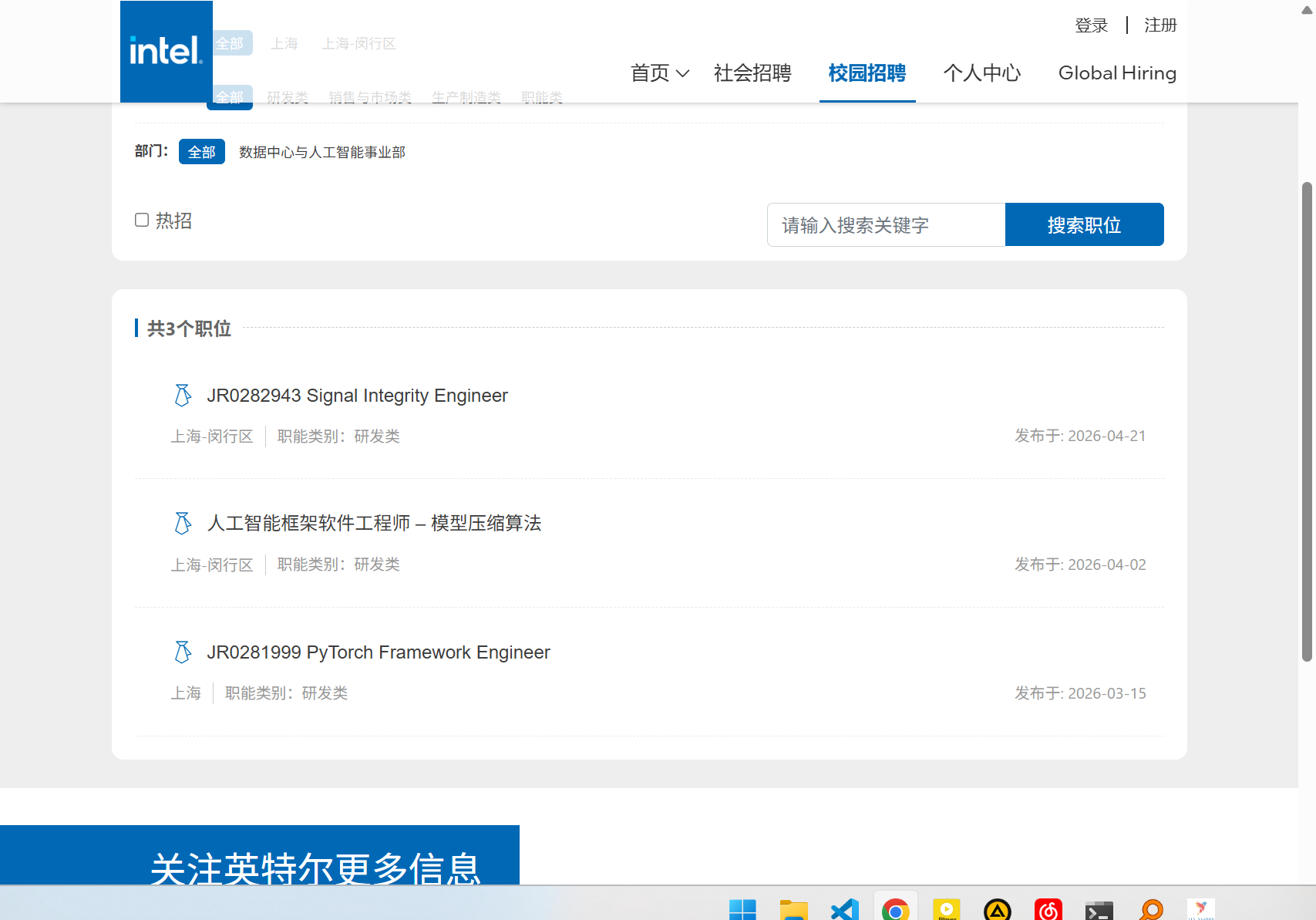Open NetEase Cloud Music from taskbar
Screen dimensions: 1316x920
point(1048,910)
